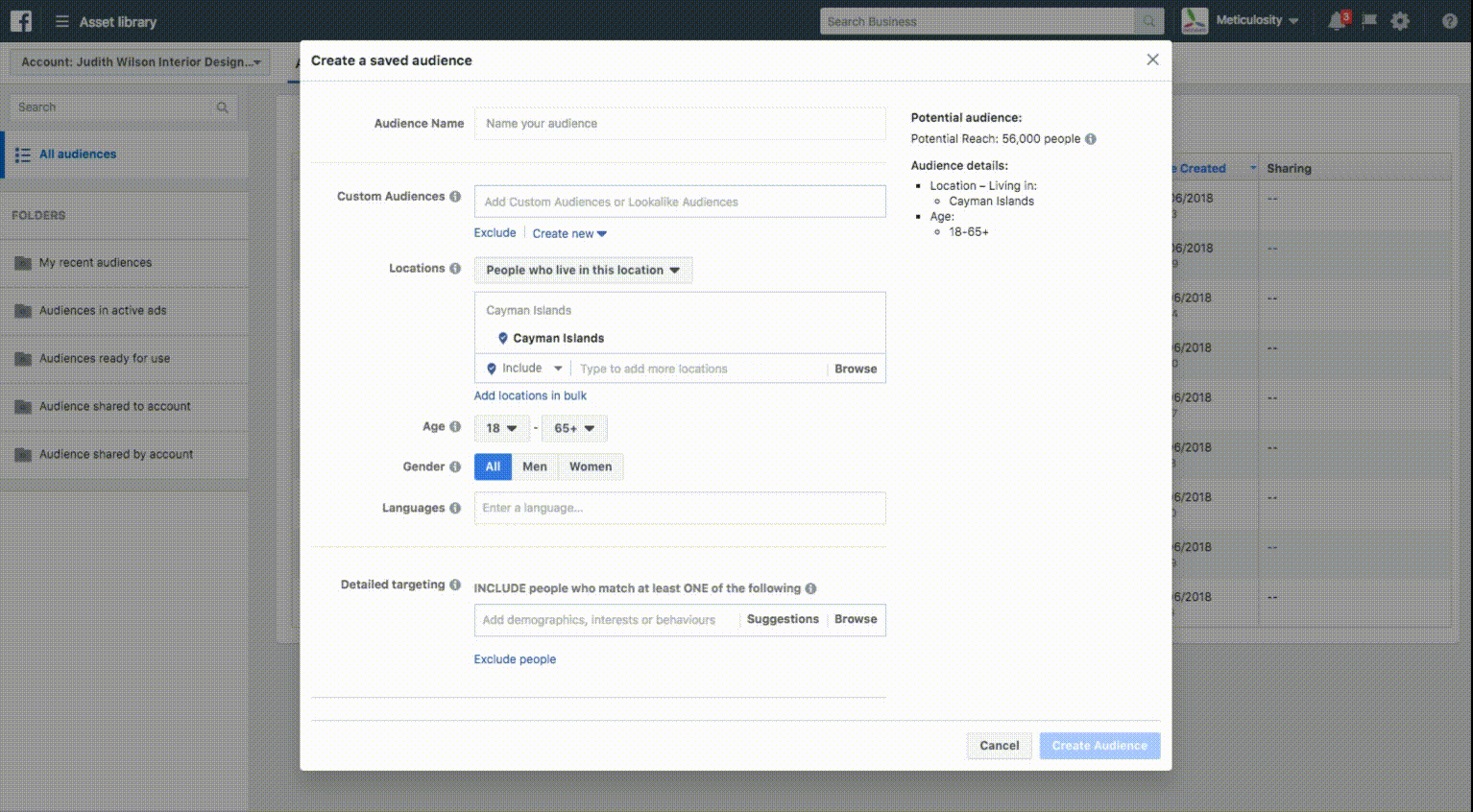Image resolution: width=1473 pixels, height=812 pixels.
Task: Click the info icon next to Detailed targeting
Action: 455,585
